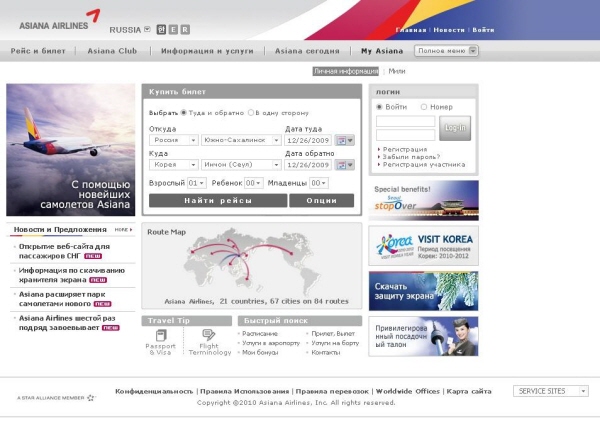Open the departure date calendar icon
This screenshot has width=600, height=428.
tap(344, 140)
